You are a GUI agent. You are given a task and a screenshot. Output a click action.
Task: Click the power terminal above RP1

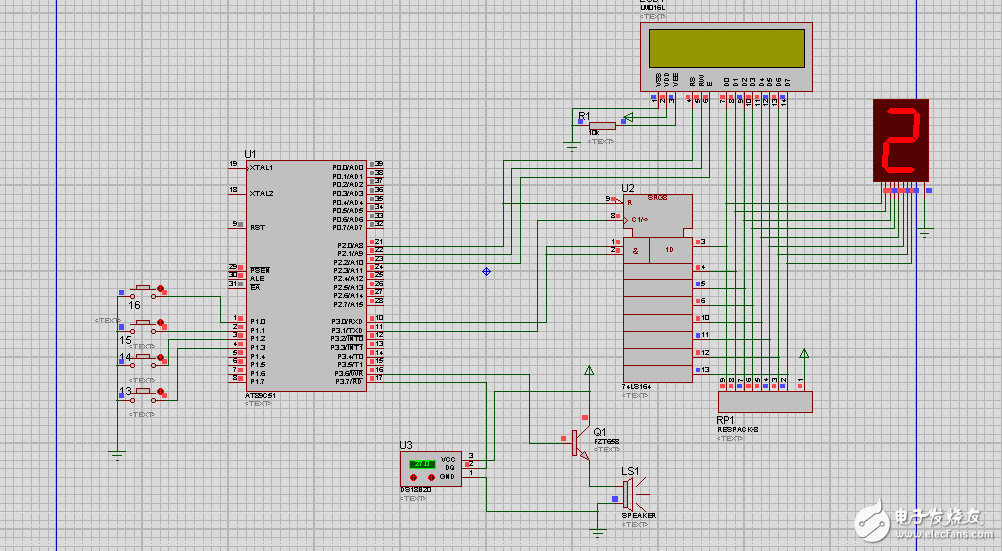tap(805, 353)
